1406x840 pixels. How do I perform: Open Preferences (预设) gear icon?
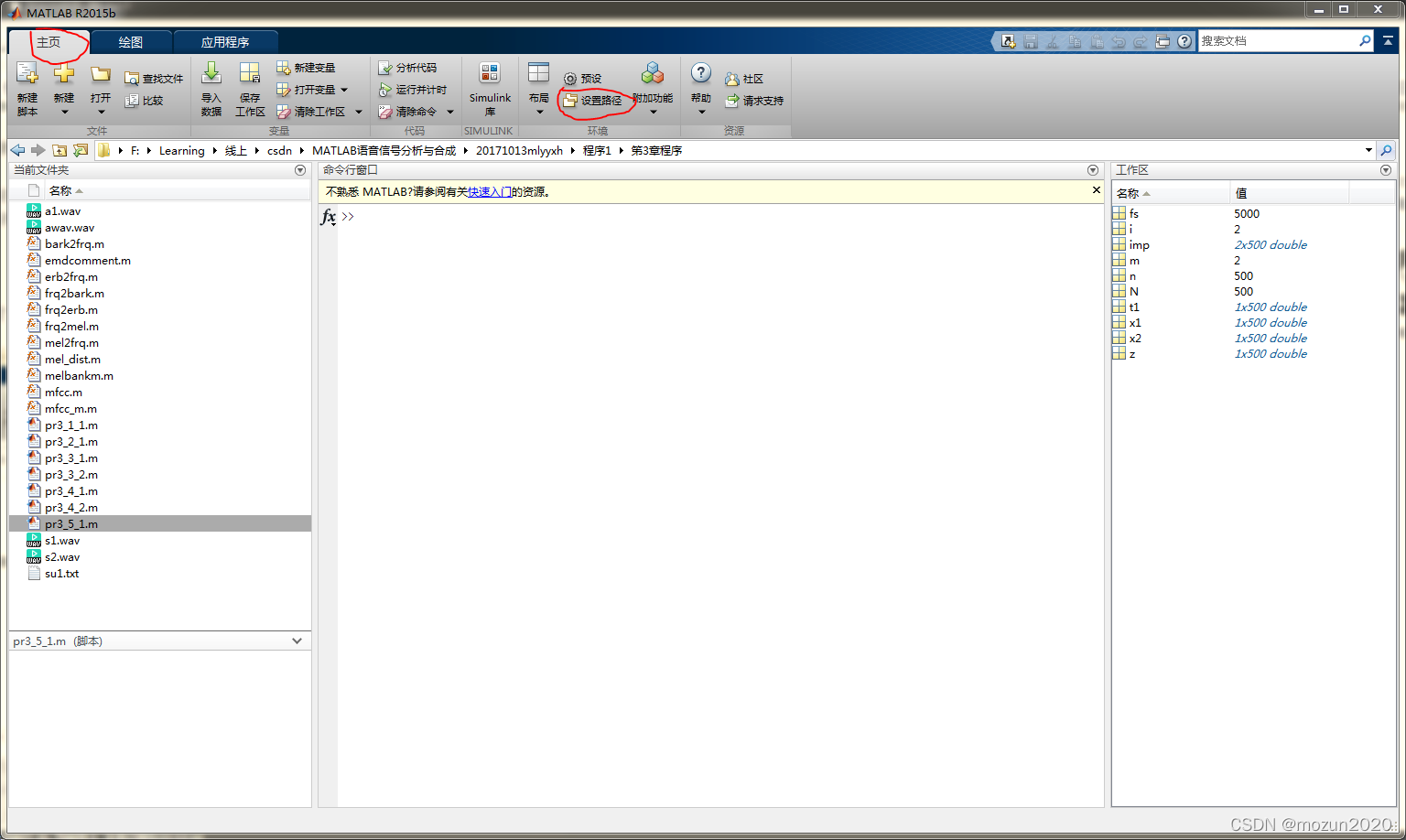point(570,79)
